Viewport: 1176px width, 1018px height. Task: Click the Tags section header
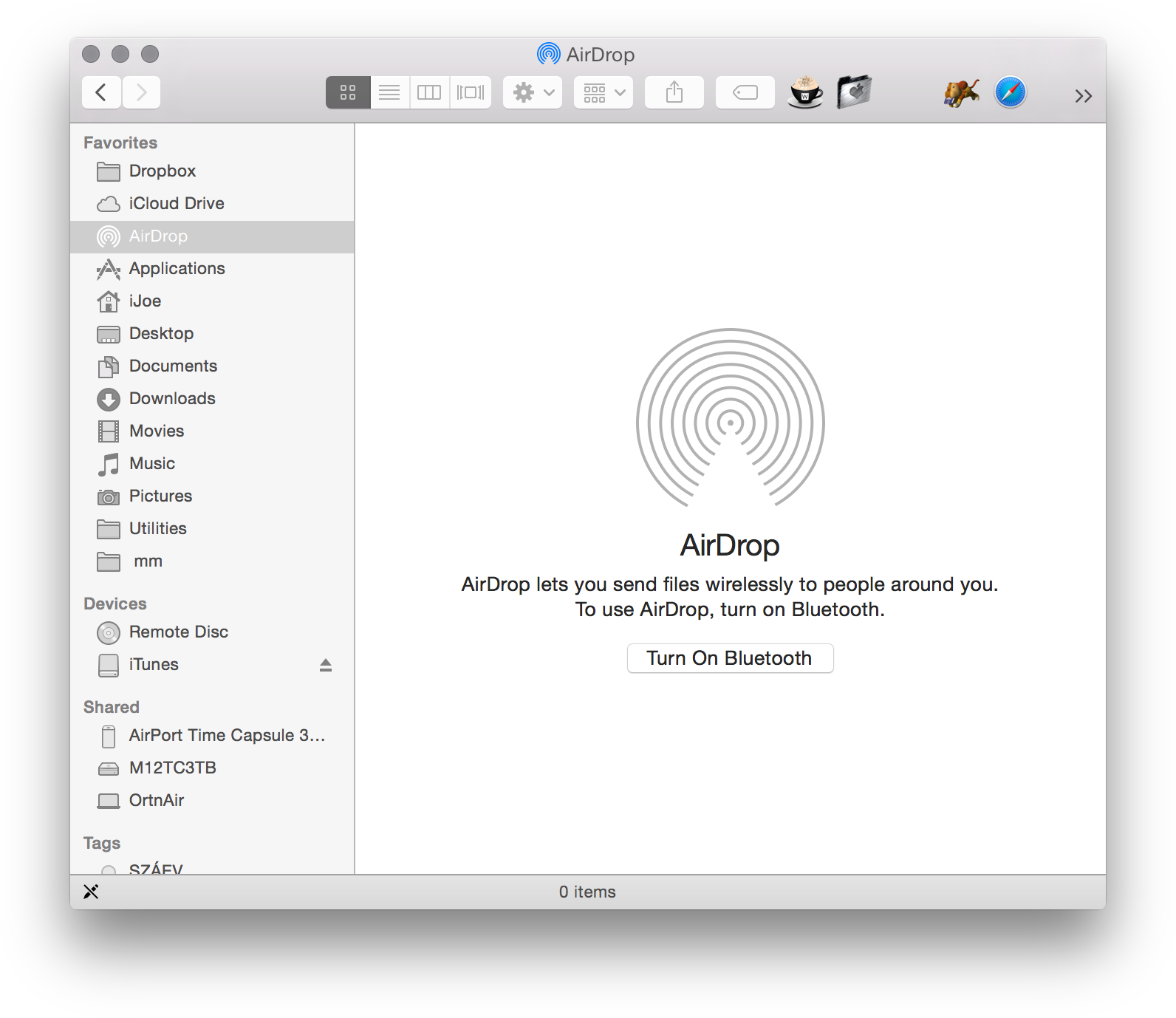pos(102,843)
